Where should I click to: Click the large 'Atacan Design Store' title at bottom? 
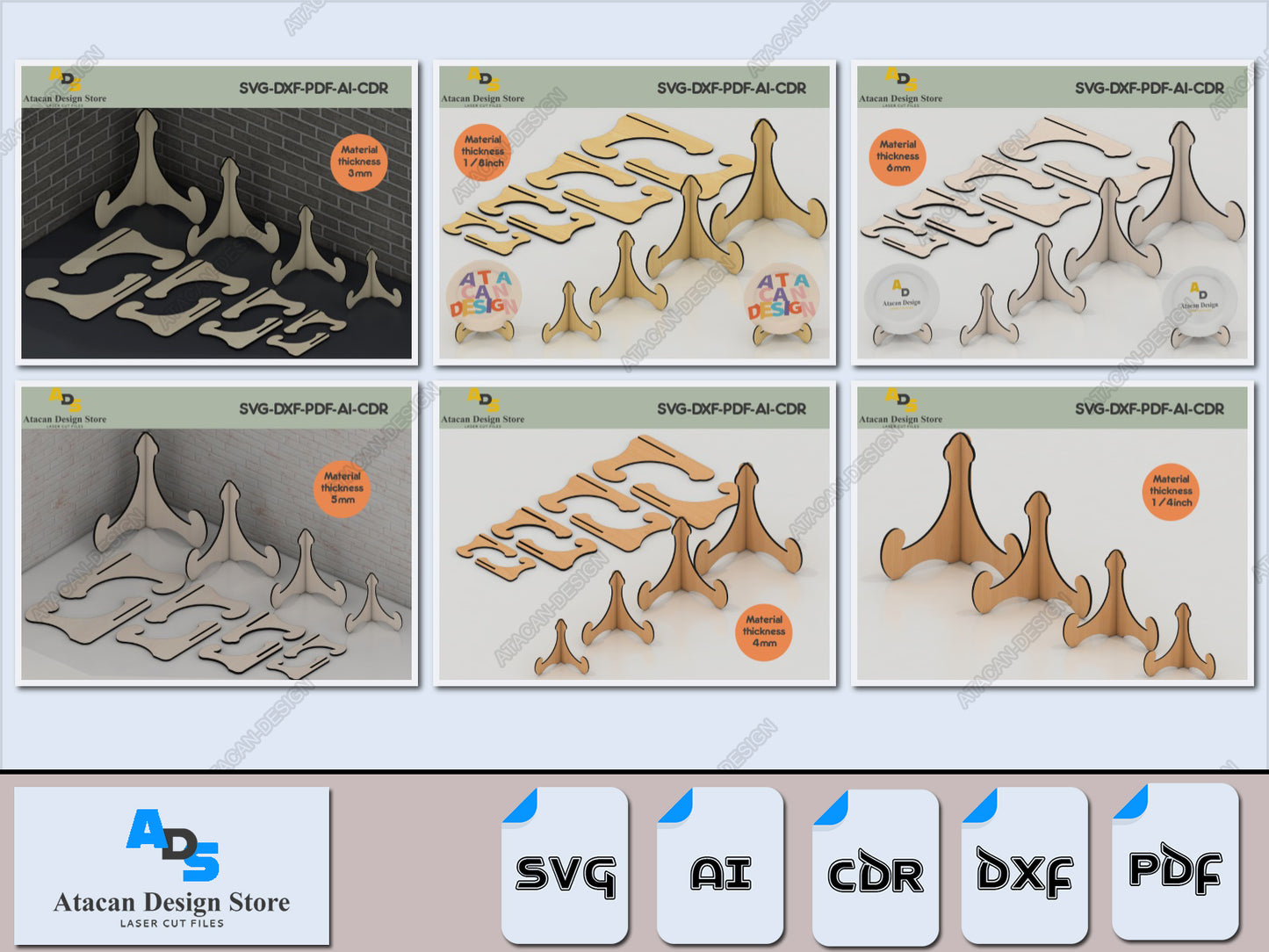coord(172,903)
